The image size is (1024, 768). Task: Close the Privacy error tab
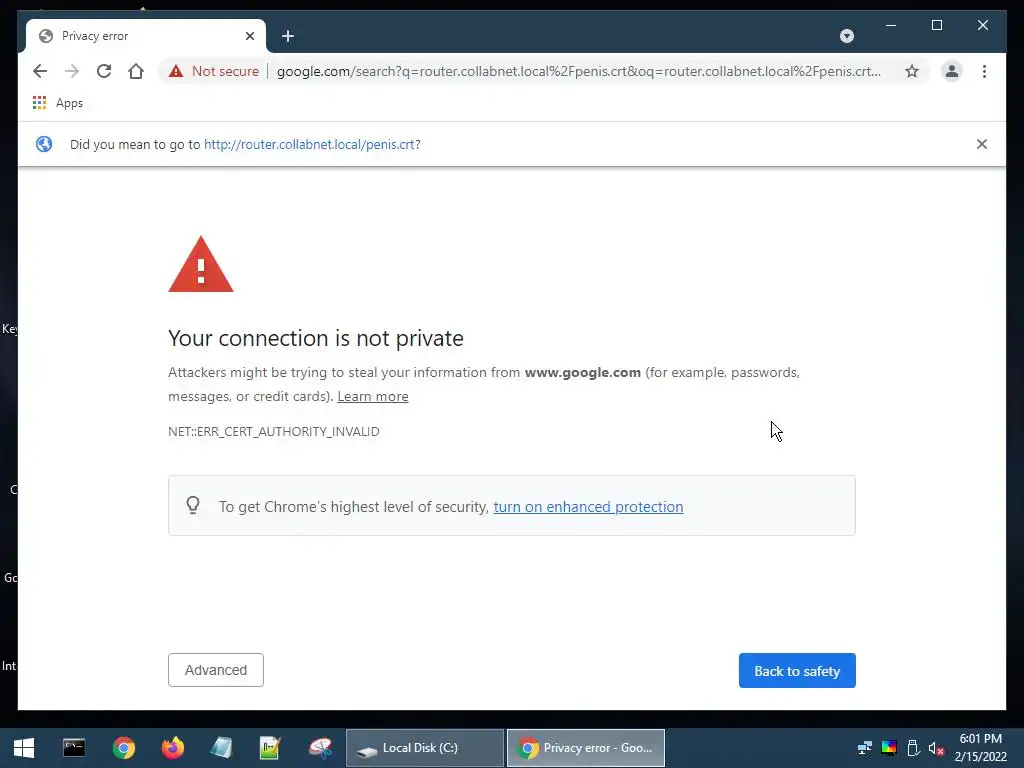(249, 36)
